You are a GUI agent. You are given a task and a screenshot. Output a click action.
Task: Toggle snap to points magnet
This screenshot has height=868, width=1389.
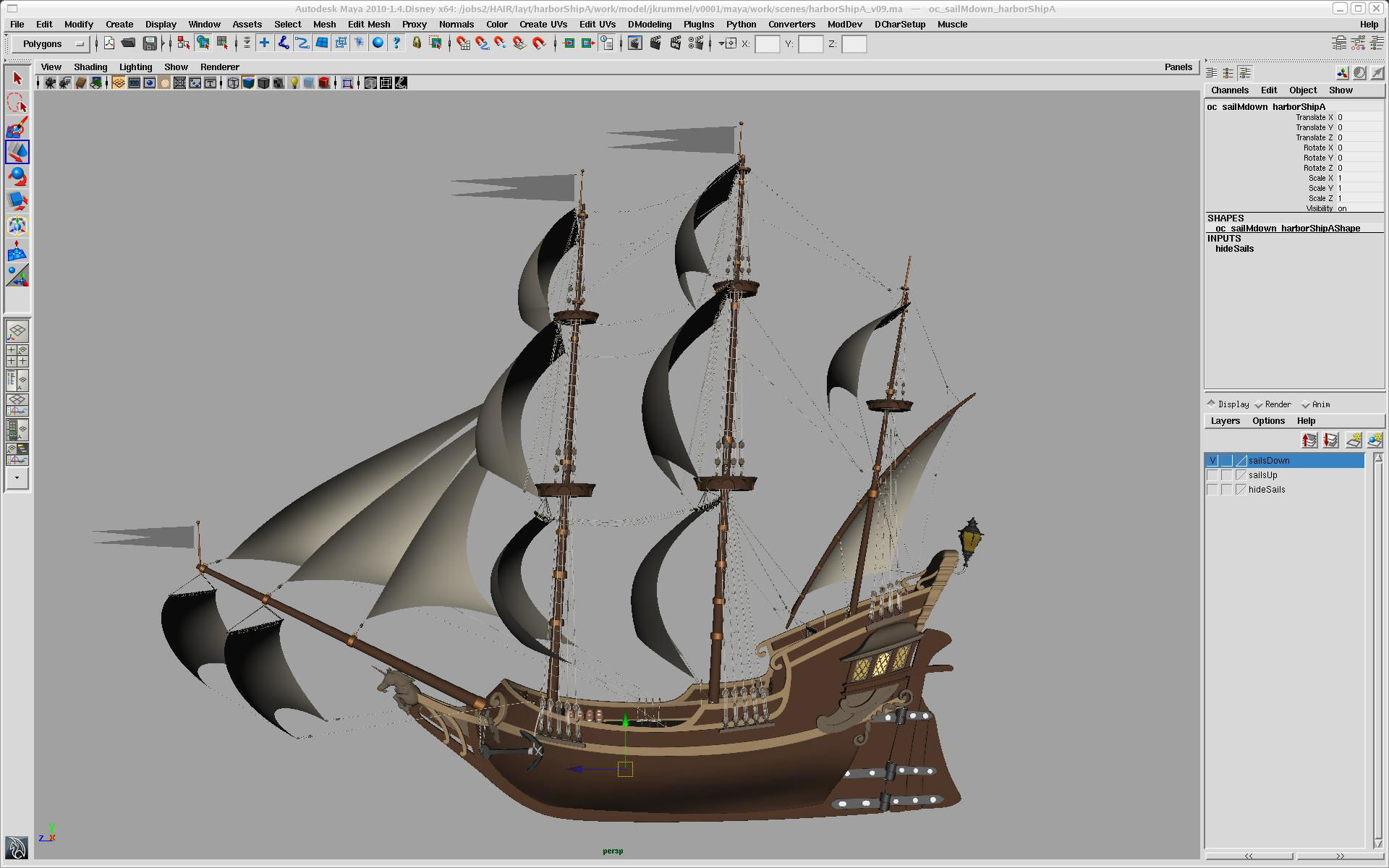[x=501, y=43]
